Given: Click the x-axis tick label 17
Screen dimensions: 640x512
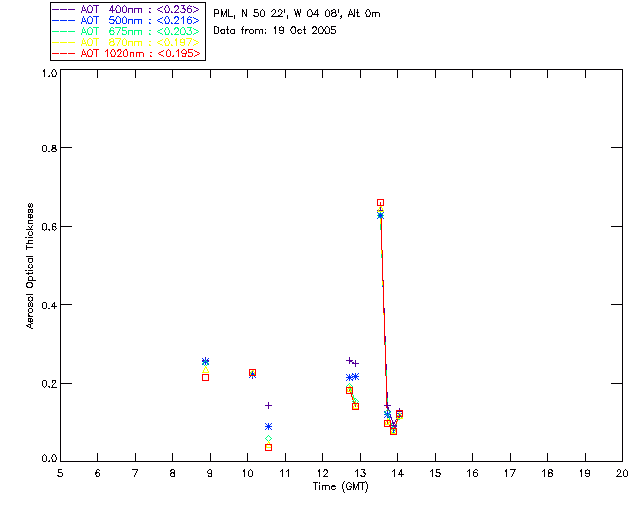Looking at the screenshot, I should (510, 473).
